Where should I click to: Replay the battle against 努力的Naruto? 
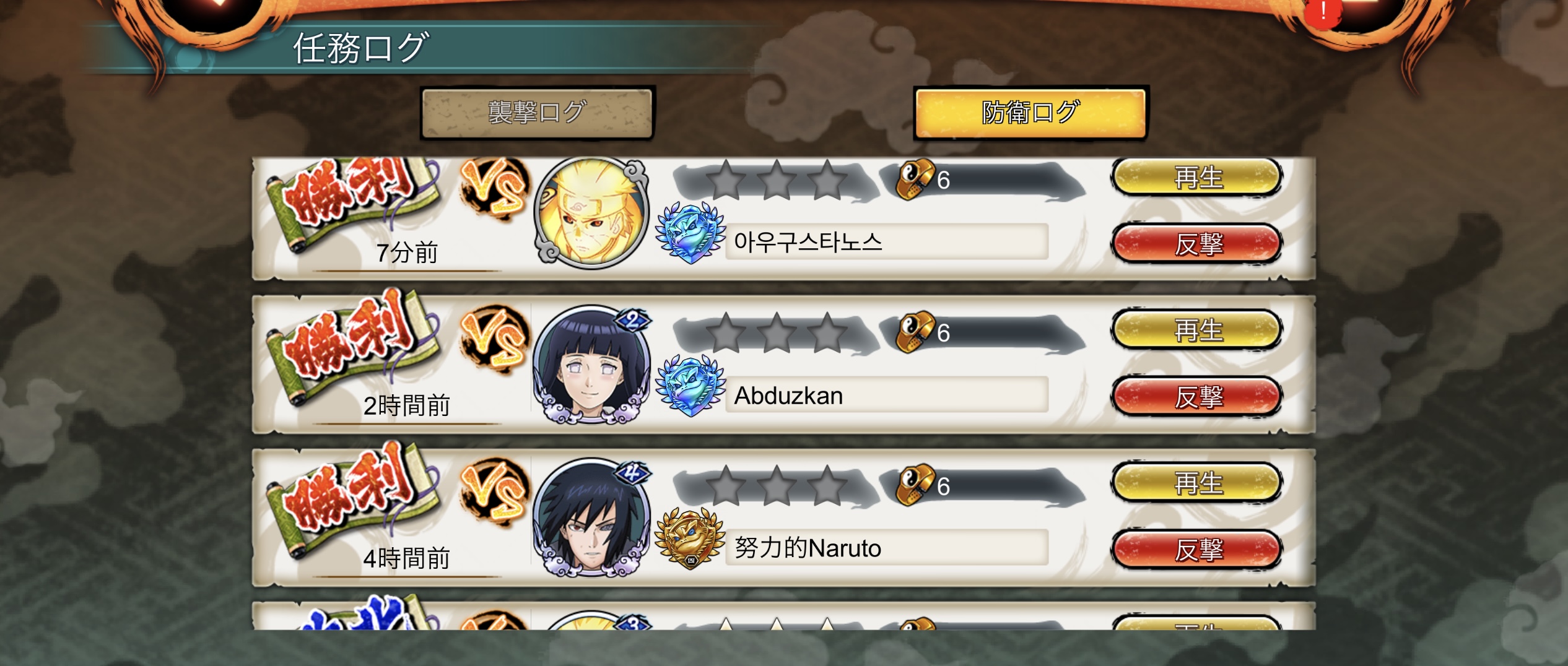1197,483
